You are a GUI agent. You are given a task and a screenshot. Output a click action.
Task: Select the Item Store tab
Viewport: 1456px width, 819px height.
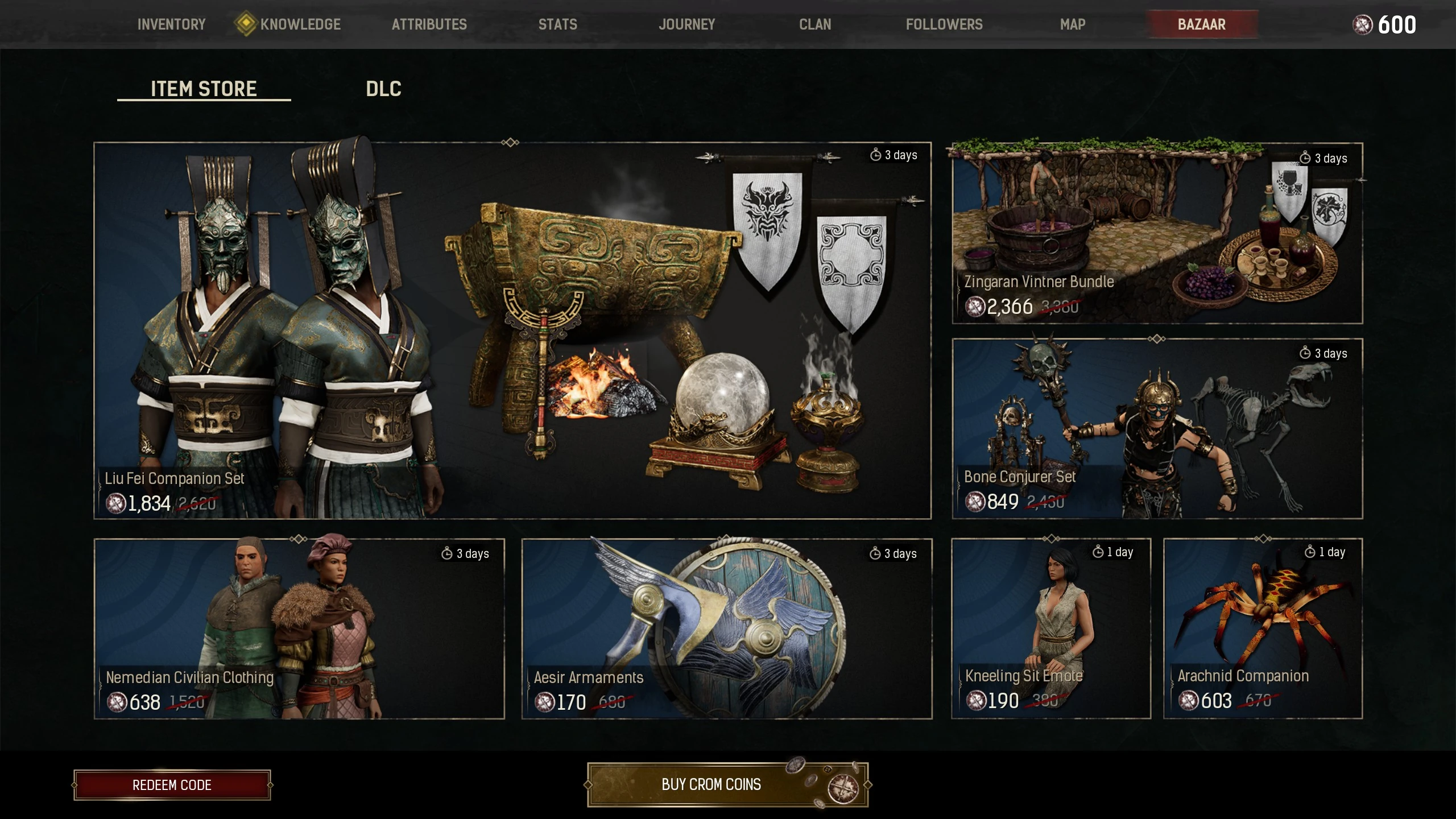(204, 89)
